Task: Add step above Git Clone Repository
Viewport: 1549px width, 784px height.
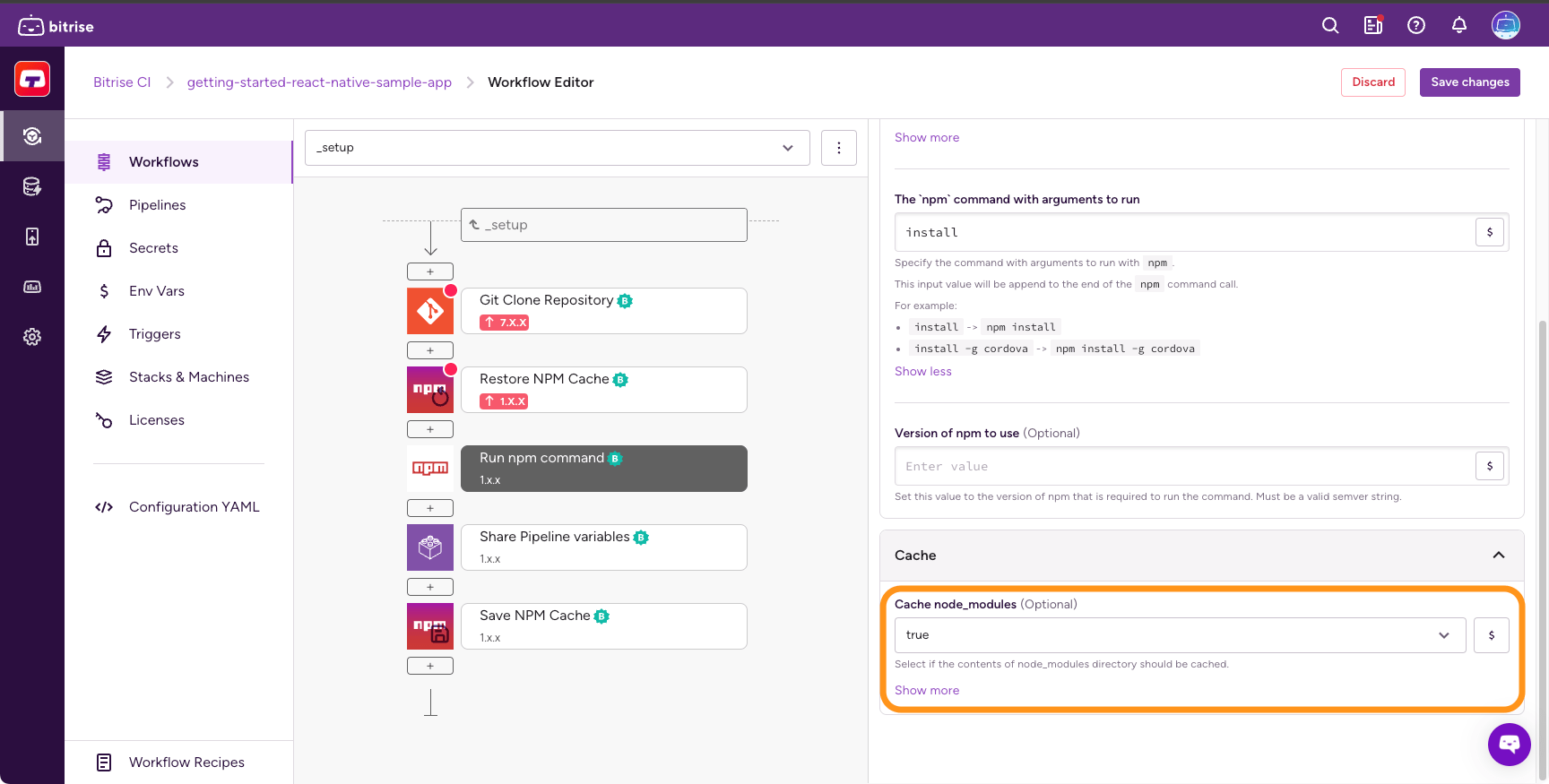Action: [430, 271]
